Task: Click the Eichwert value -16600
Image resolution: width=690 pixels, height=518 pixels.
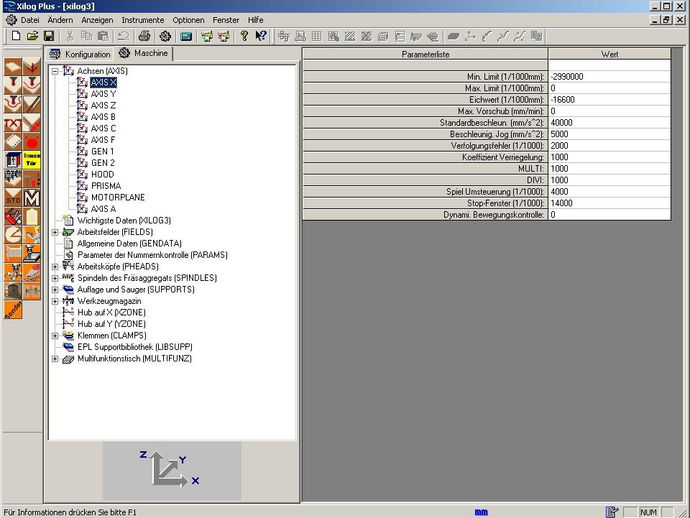Action: [x=609, y=99]
